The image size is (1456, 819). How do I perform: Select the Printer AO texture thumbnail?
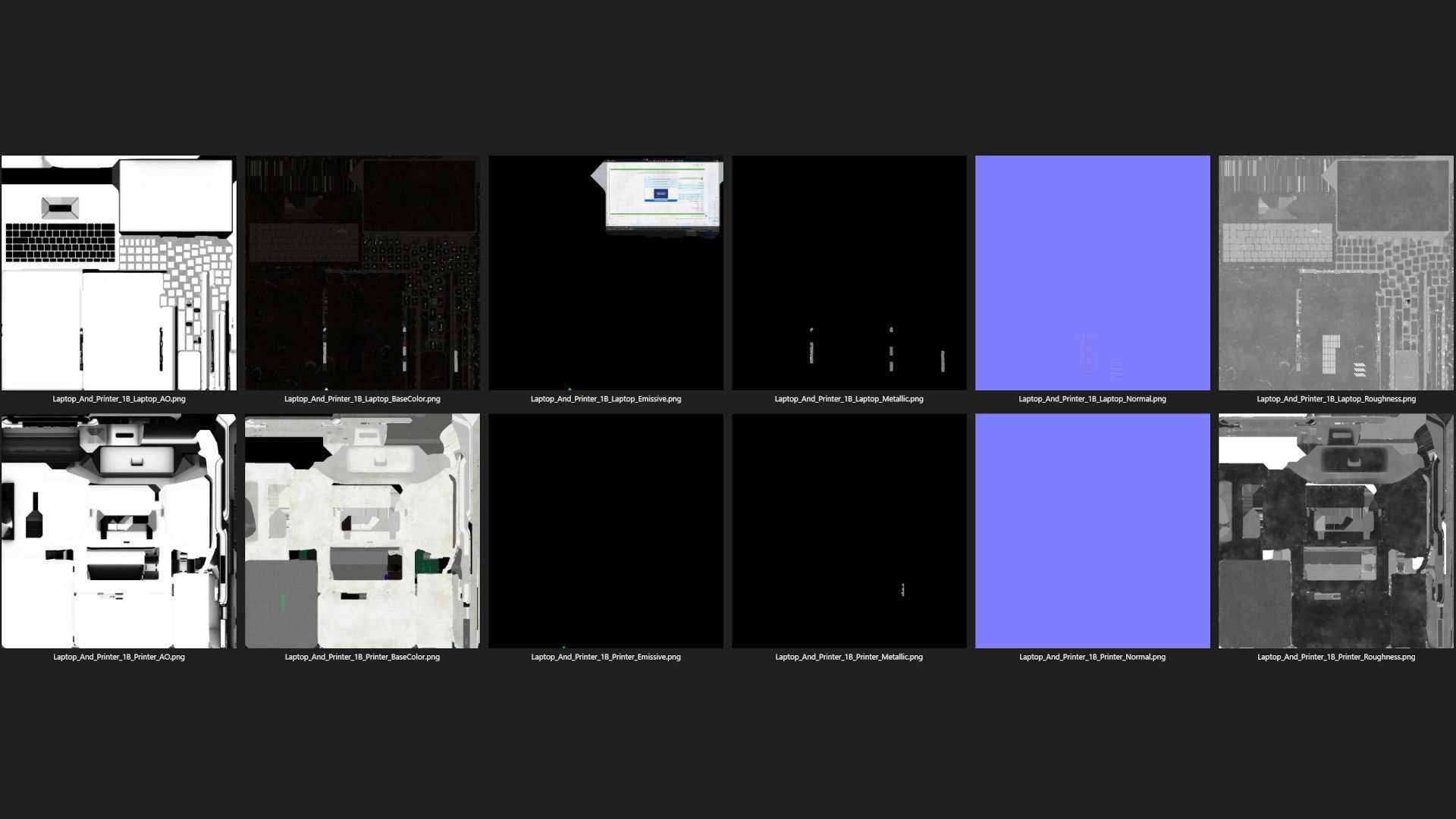pyautogui.click(x=119, y=531)
